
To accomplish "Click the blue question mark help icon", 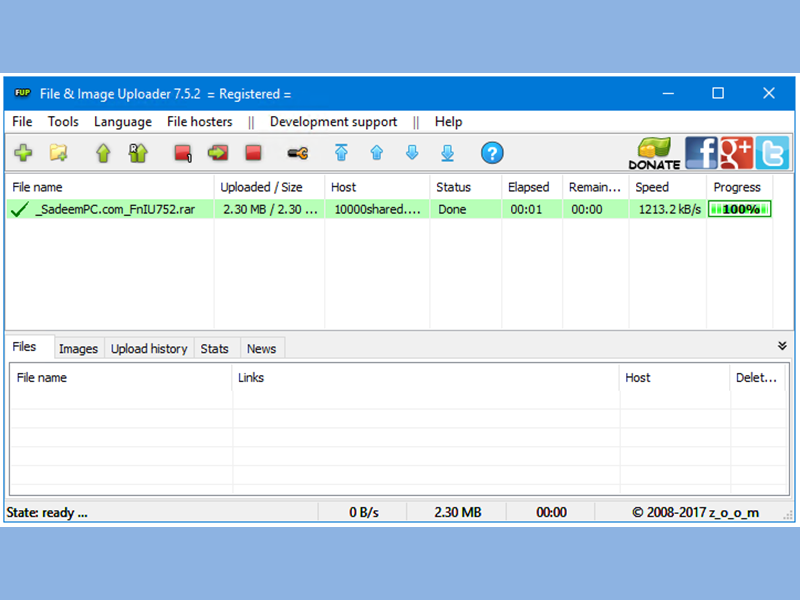I will tap(492, 153).
